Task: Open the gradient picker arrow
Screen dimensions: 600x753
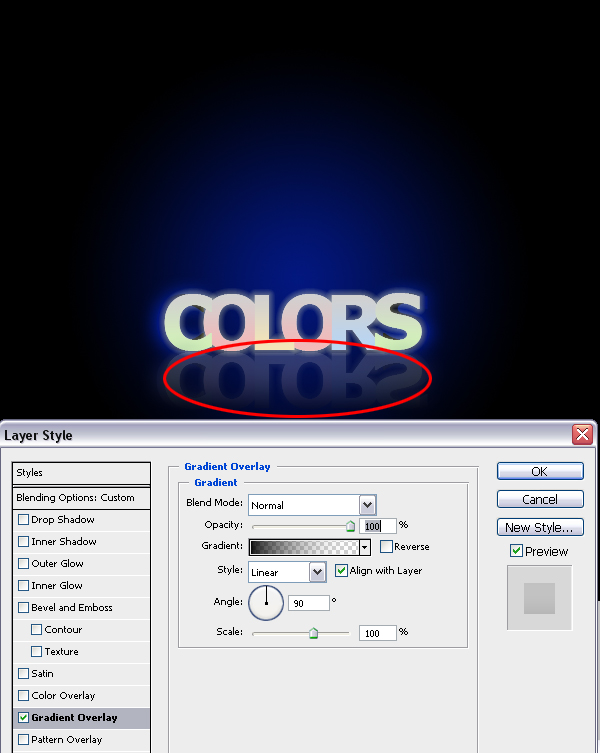Action: pos(365,547)
